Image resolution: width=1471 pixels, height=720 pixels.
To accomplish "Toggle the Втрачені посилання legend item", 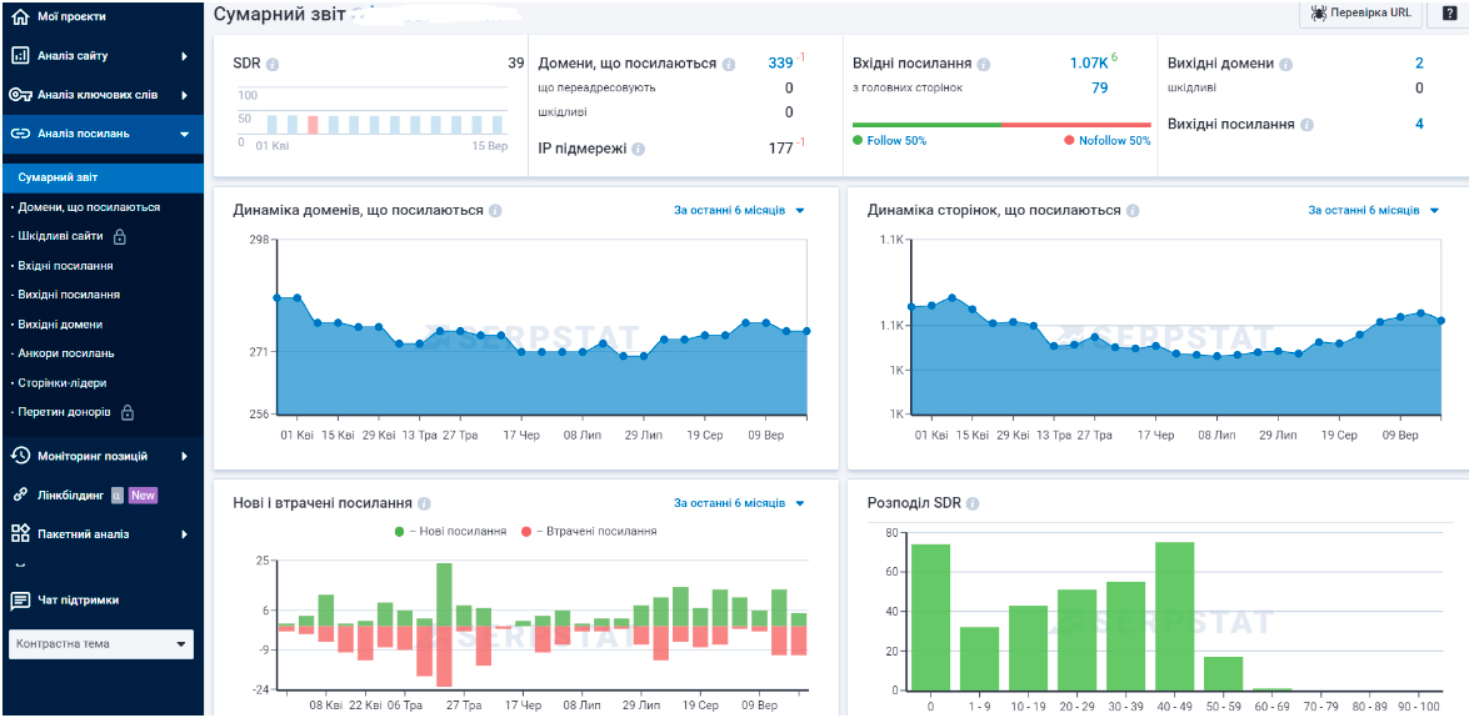I will coord(589,531).
